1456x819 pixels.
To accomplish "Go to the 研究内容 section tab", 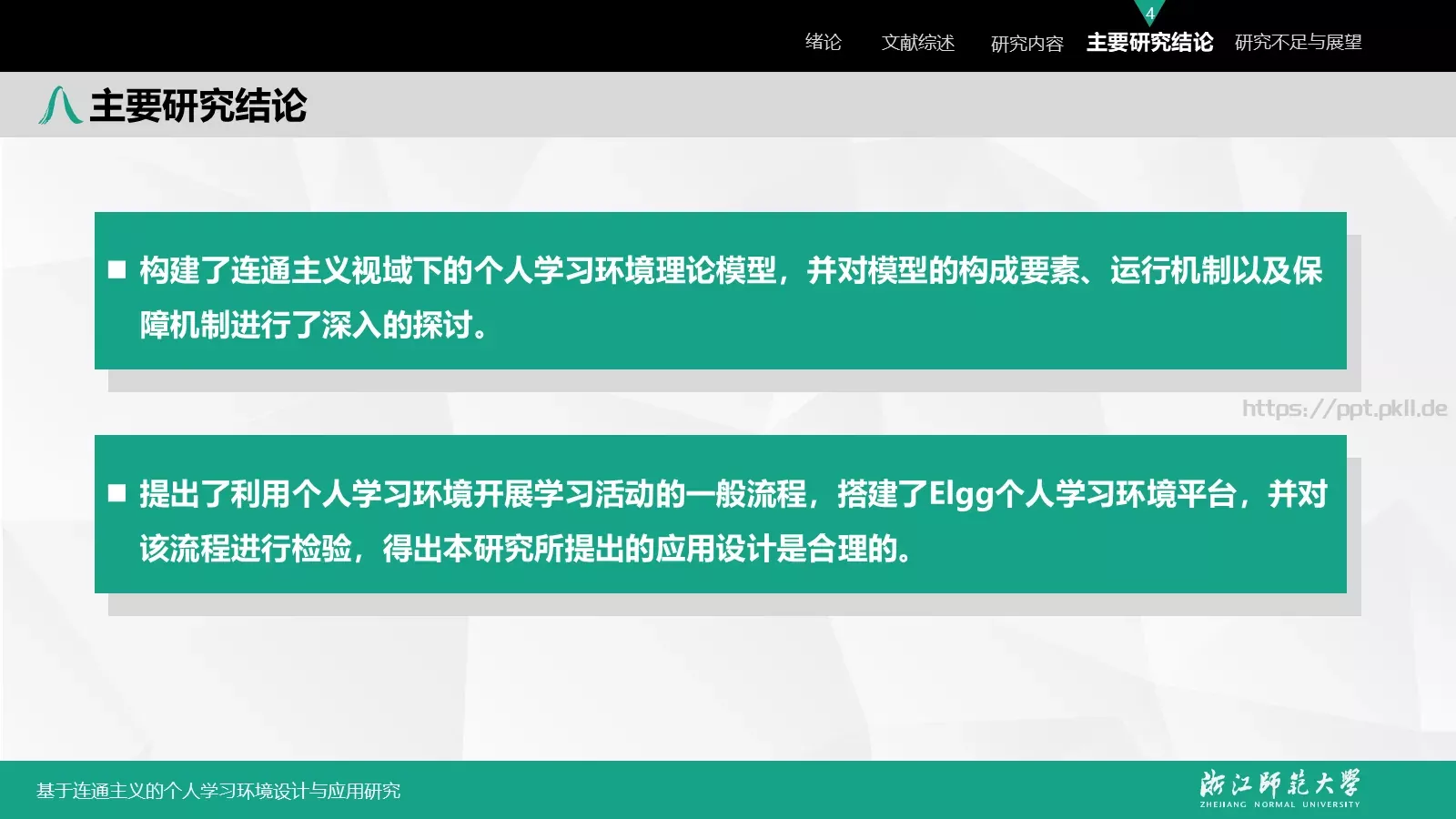I will tap(1026, 43).
